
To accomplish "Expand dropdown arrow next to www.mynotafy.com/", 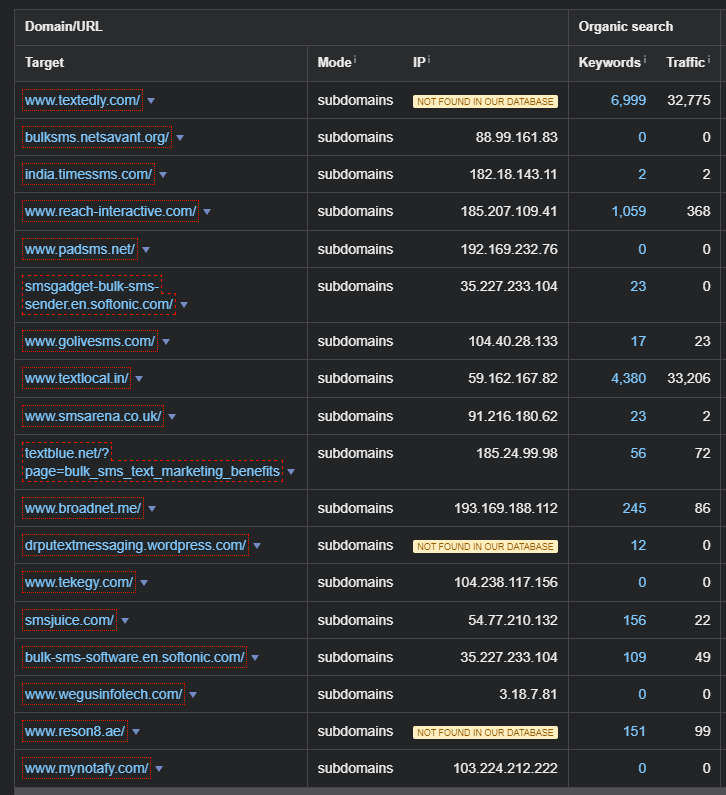I will 159,769.
